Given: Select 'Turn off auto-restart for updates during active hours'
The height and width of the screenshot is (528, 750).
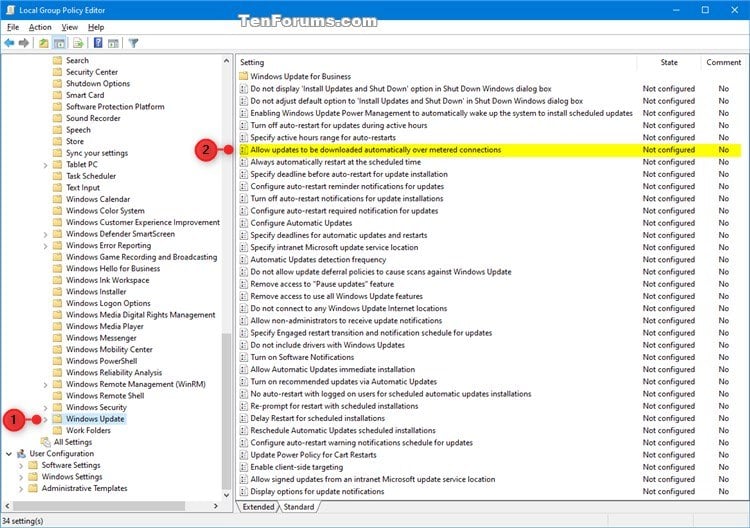Looking at the screenshot, I should 339,125.
